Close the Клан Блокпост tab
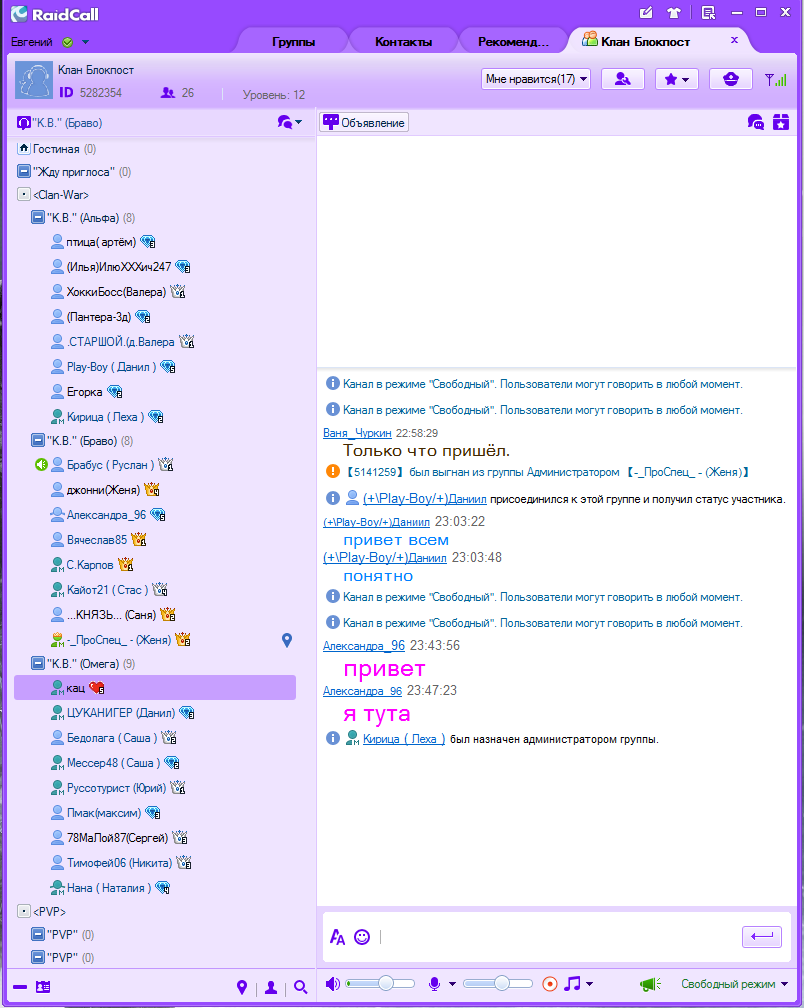This screenshot has width=804, height=1008. click(x=735, y=40)
